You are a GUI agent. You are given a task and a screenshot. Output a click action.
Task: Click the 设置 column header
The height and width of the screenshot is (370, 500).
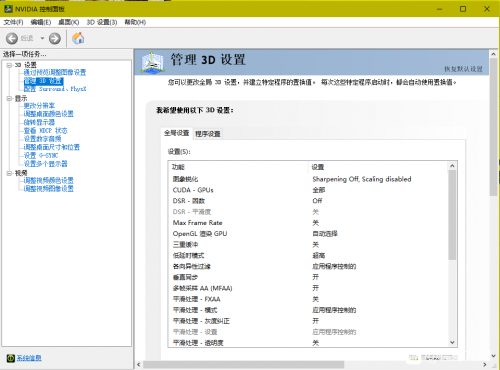coord(378,167)
